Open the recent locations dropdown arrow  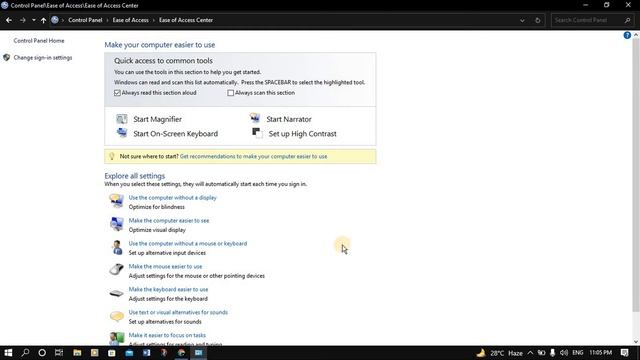point(33,20)
